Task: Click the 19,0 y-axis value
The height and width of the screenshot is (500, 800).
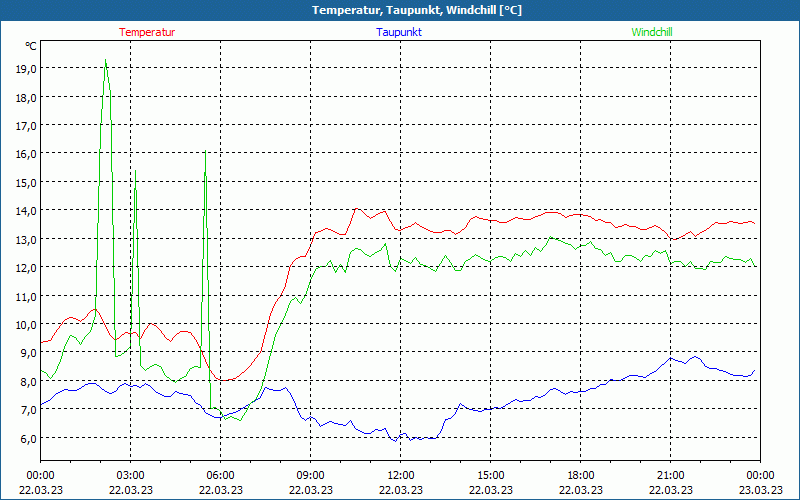Action: pos(26,69)
